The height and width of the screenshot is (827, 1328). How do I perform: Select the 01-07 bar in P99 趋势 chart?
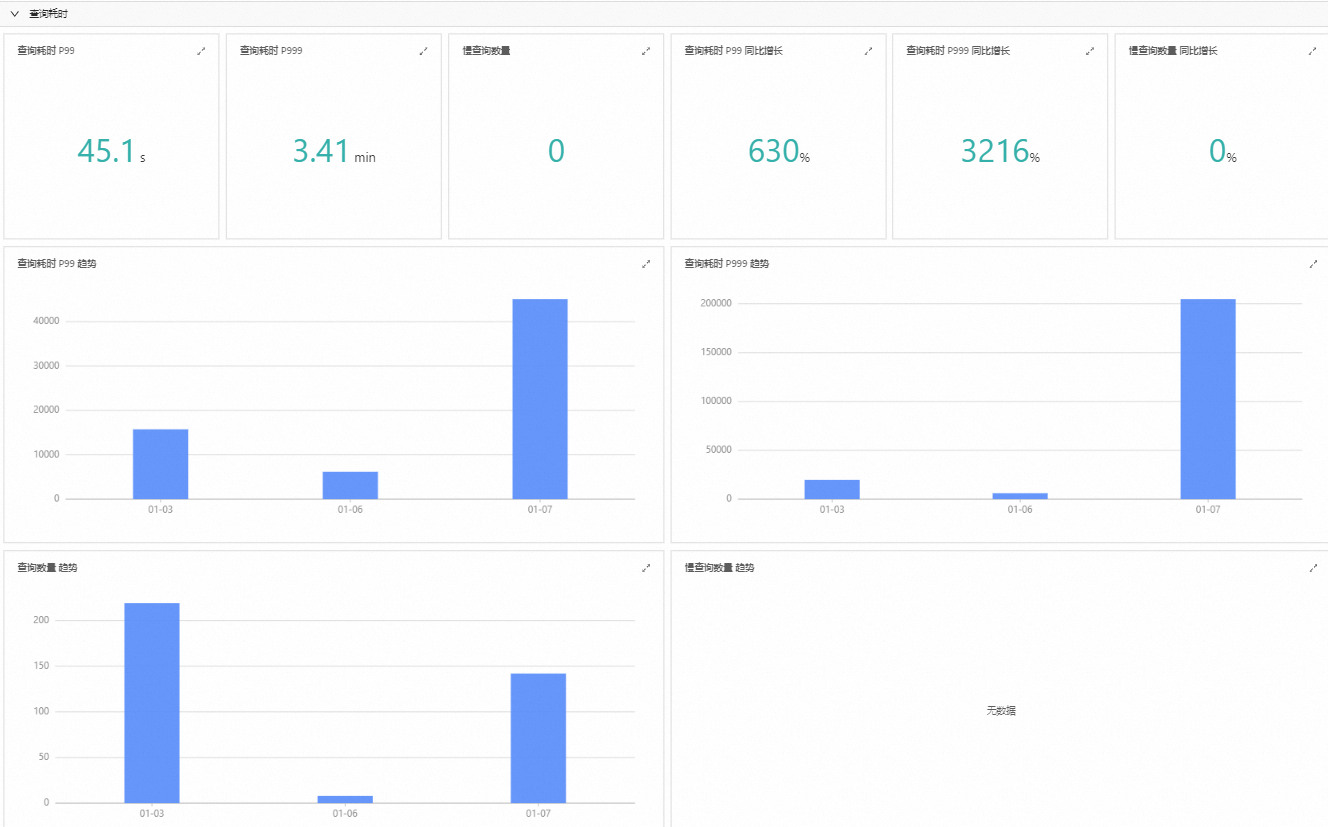[540, 399]
